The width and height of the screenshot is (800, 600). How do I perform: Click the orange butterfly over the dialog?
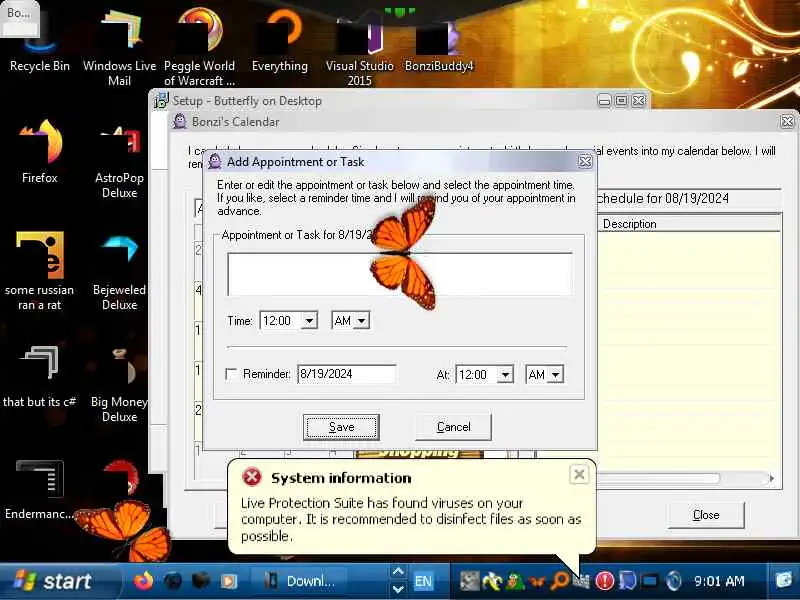tap(404, 254)
